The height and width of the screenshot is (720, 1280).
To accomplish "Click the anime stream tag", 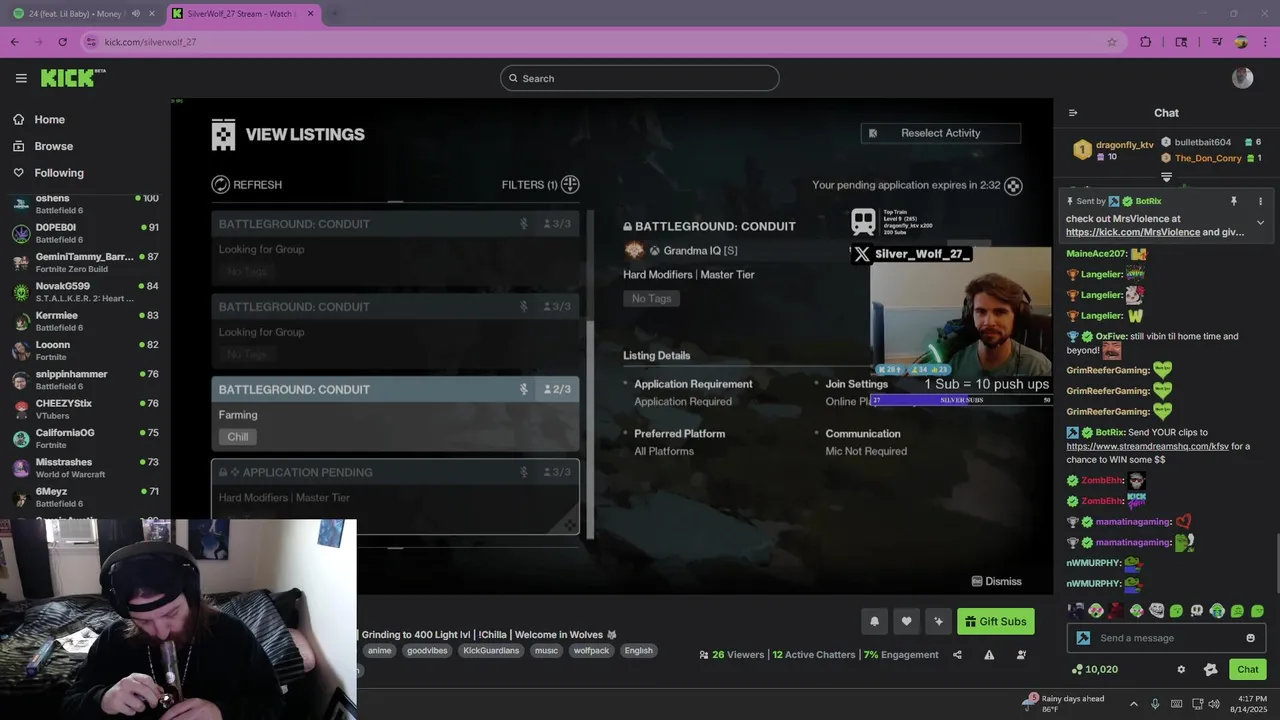I will pyautogui.click(x=380, y=650).
